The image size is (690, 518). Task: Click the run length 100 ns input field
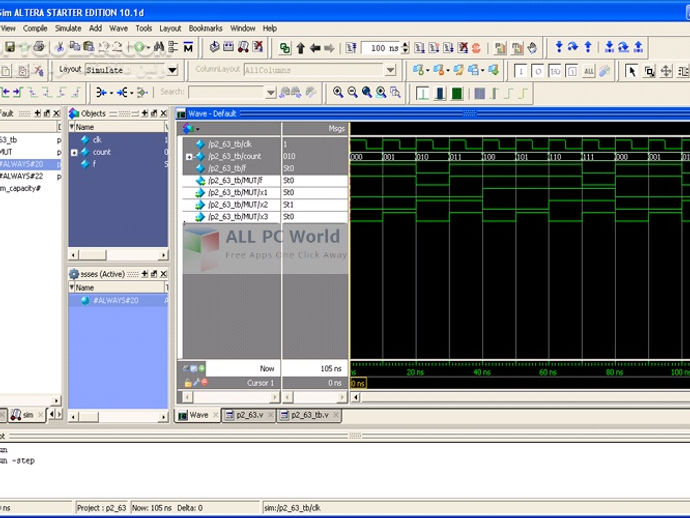(381, 47)
